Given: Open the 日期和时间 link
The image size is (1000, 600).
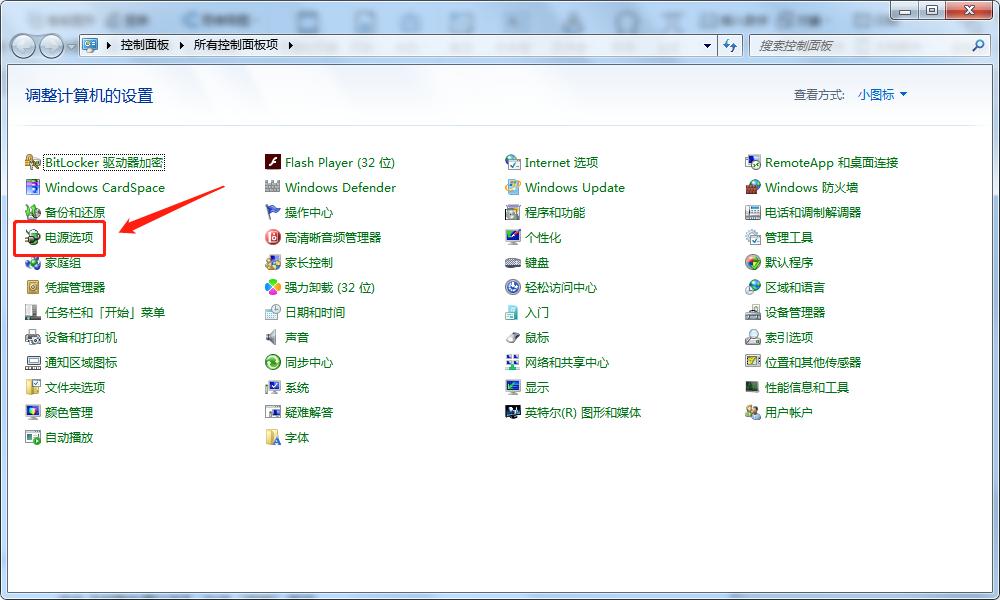Looking at the screenshot, I should (x=315, y=312).
